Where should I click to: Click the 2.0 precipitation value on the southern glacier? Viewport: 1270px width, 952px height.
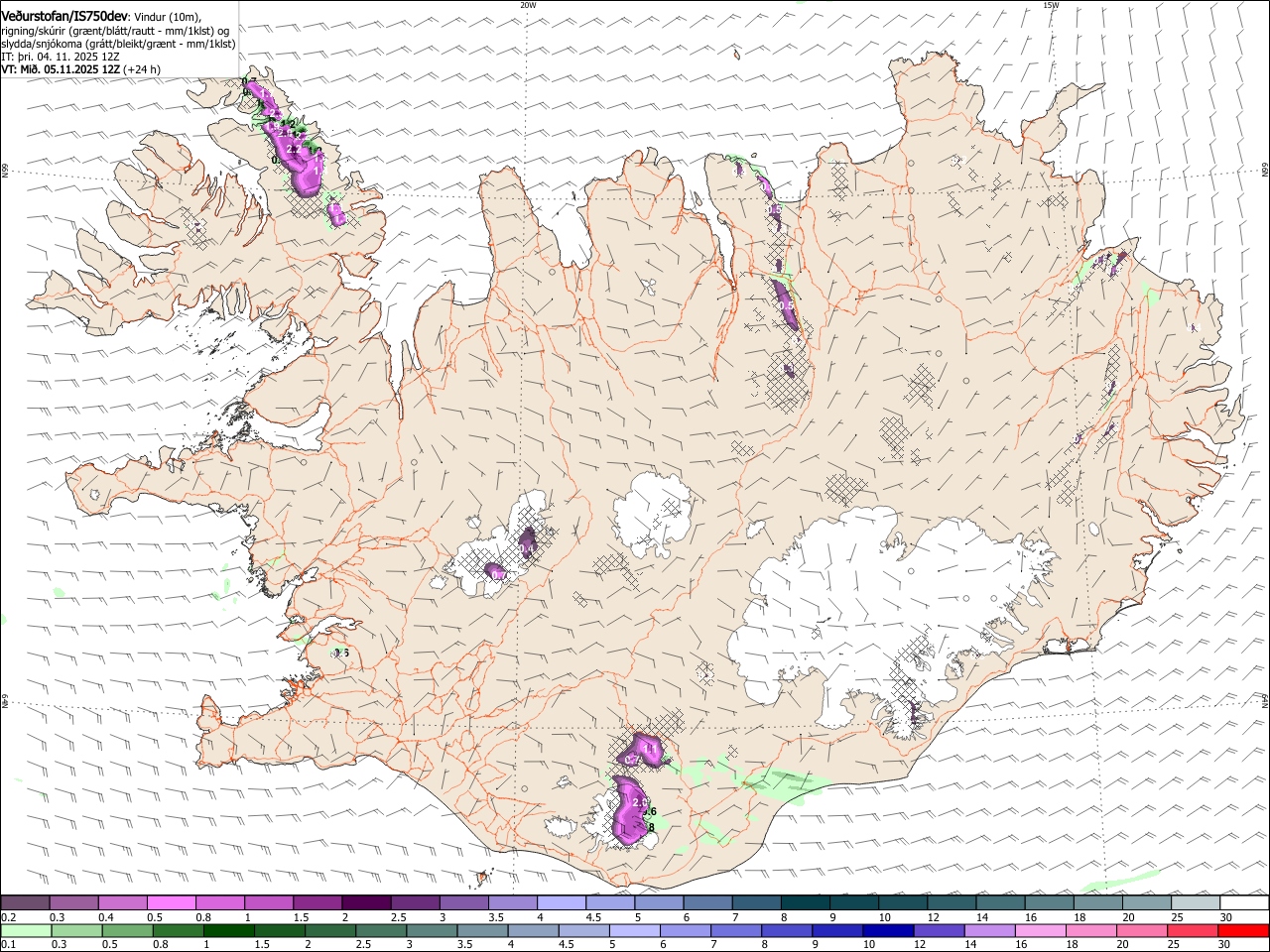pyautogui.click(x=640, y=802)
